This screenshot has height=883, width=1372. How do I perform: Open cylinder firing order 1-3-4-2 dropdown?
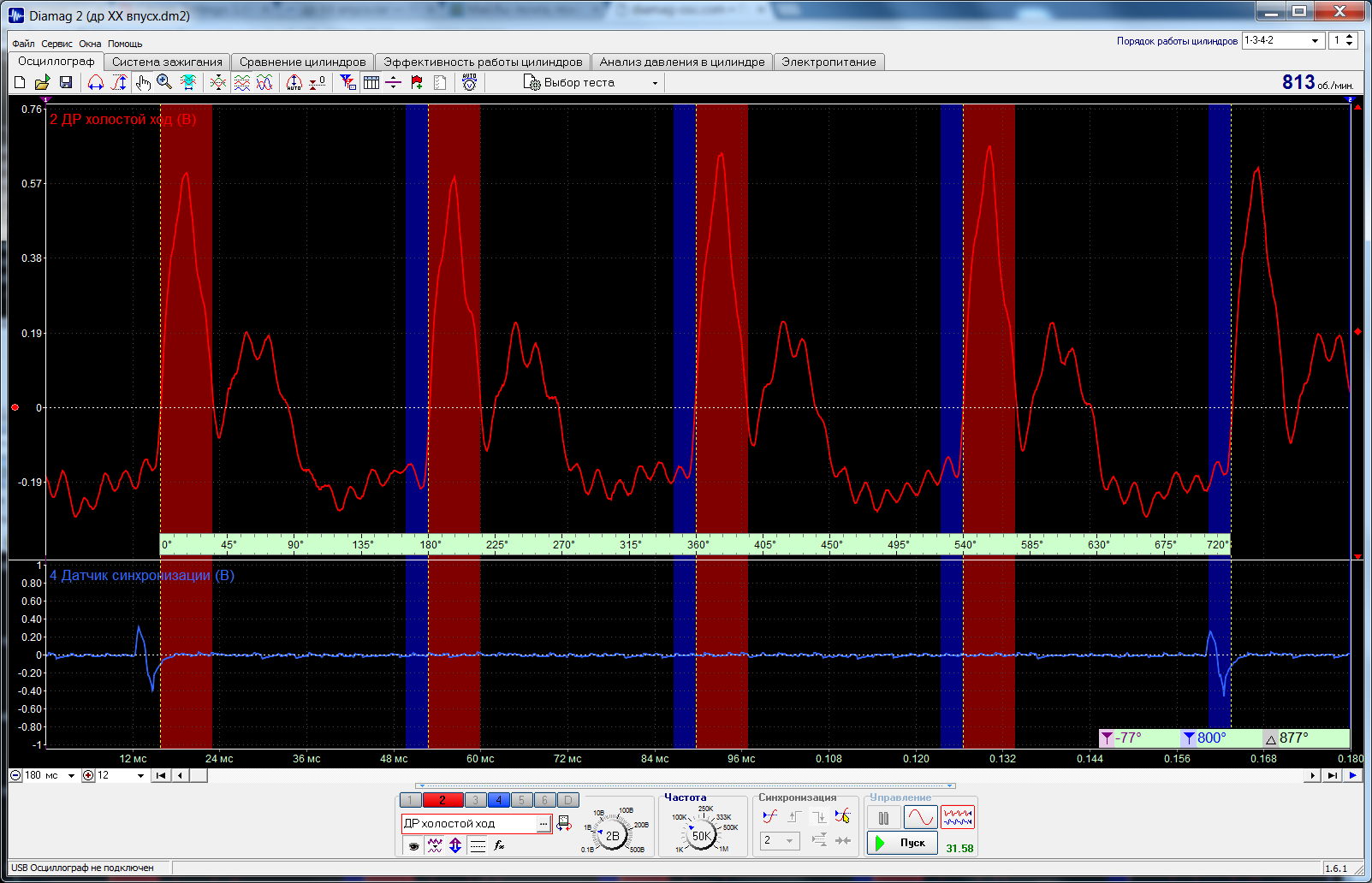1283,40
